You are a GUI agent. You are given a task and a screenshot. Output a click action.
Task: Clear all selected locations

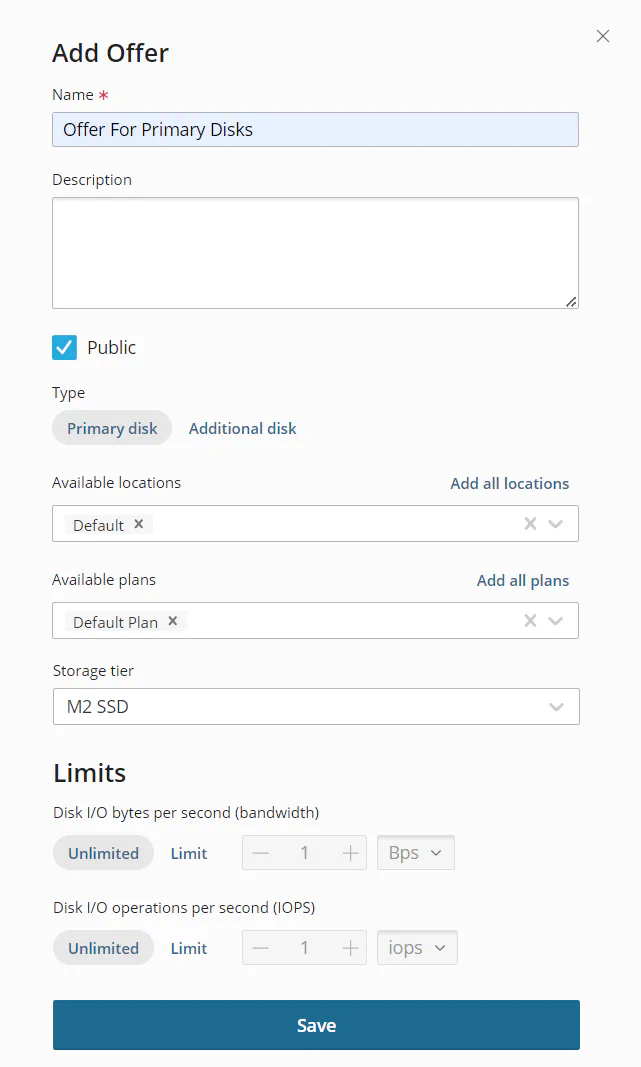(x=530, y=524)
